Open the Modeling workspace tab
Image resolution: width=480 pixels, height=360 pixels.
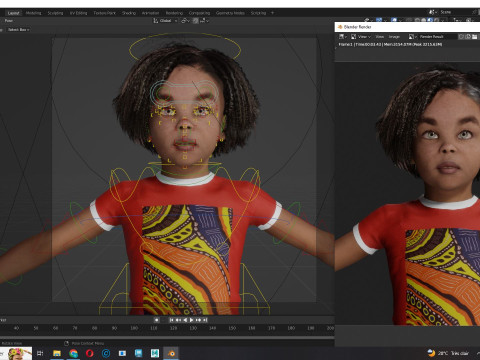34,13
